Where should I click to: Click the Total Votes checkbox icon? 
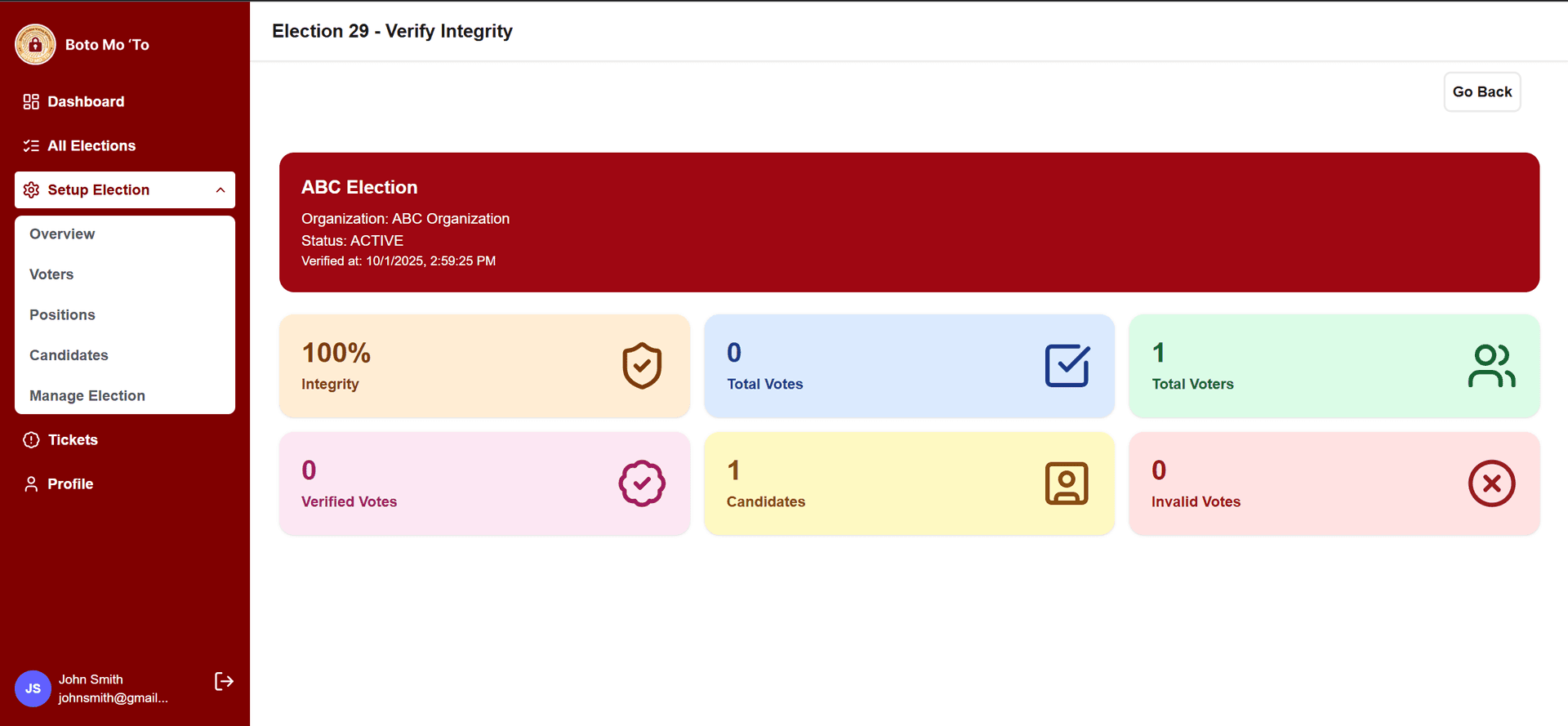click(1067, 366)
